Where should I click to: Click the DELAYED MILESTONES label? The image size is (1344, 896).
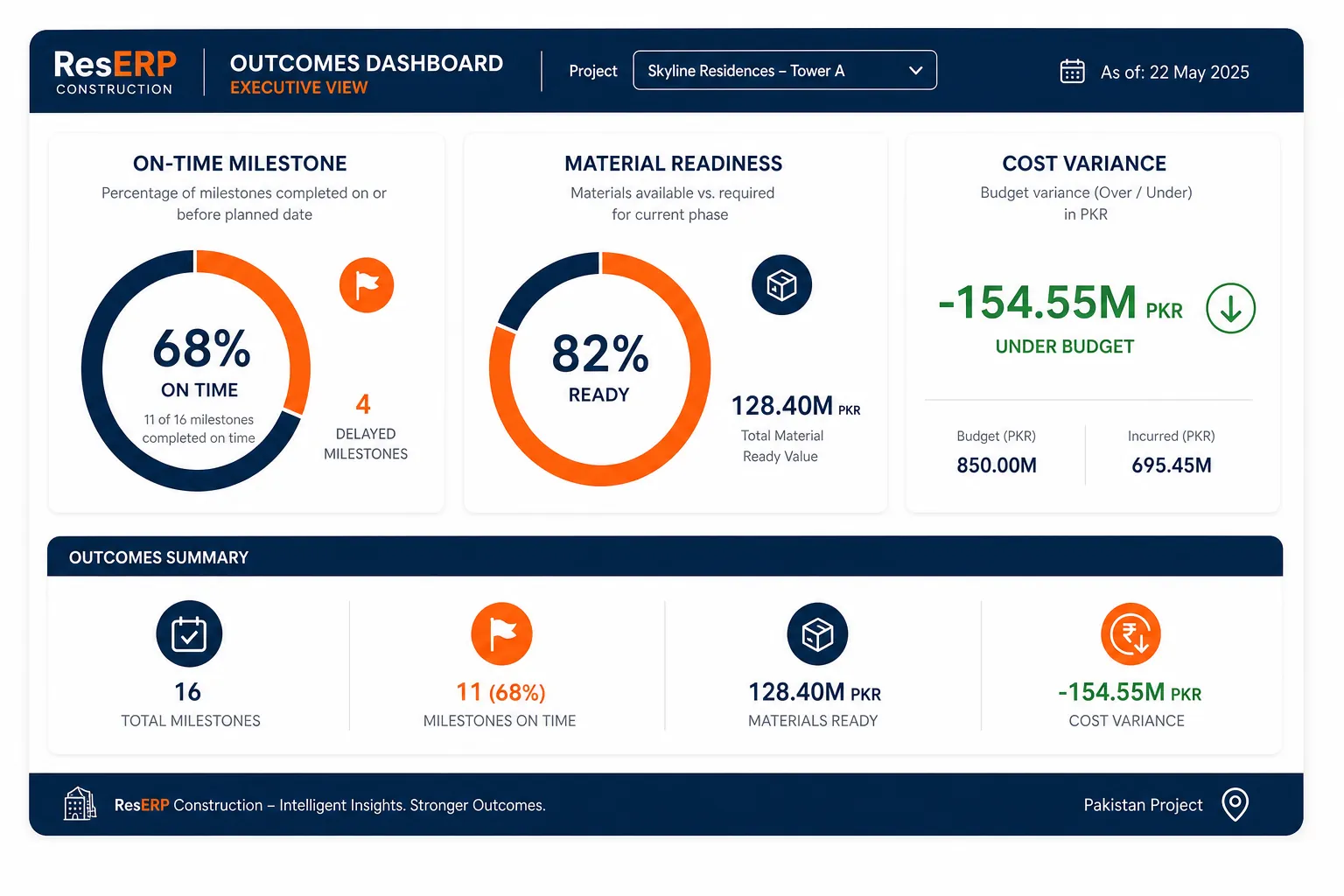coord(366,444)
